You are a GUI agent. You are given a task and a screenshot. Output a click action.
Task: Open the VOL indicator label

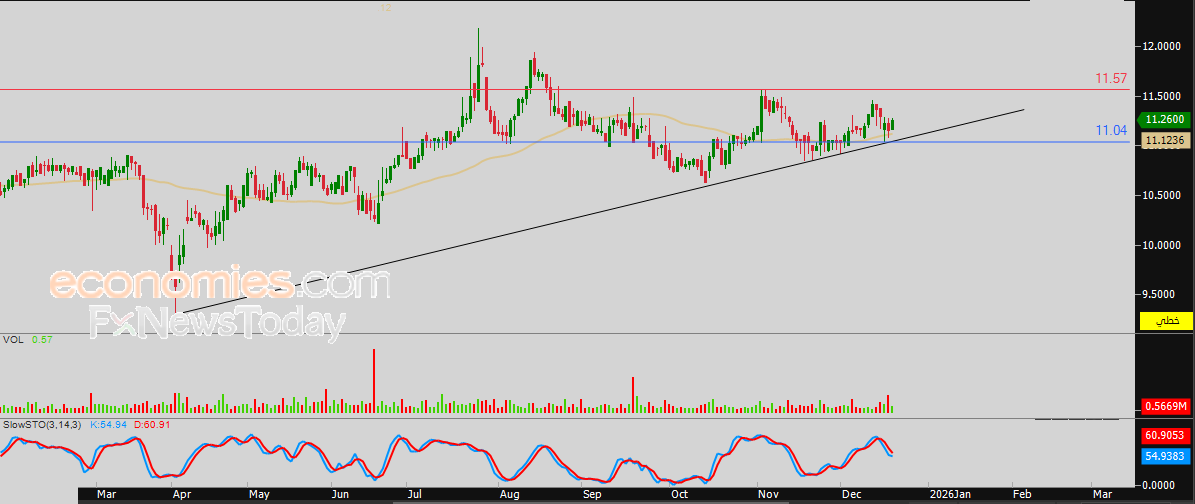pos(14,340)
